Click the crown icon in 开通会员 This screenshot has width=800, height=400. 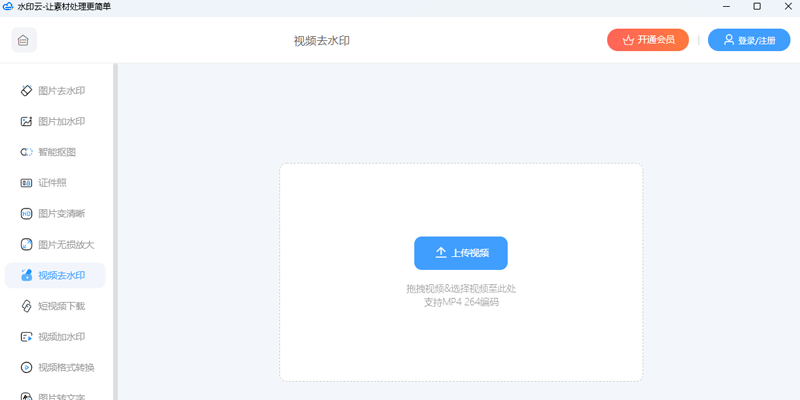click(x=628, y=40)
